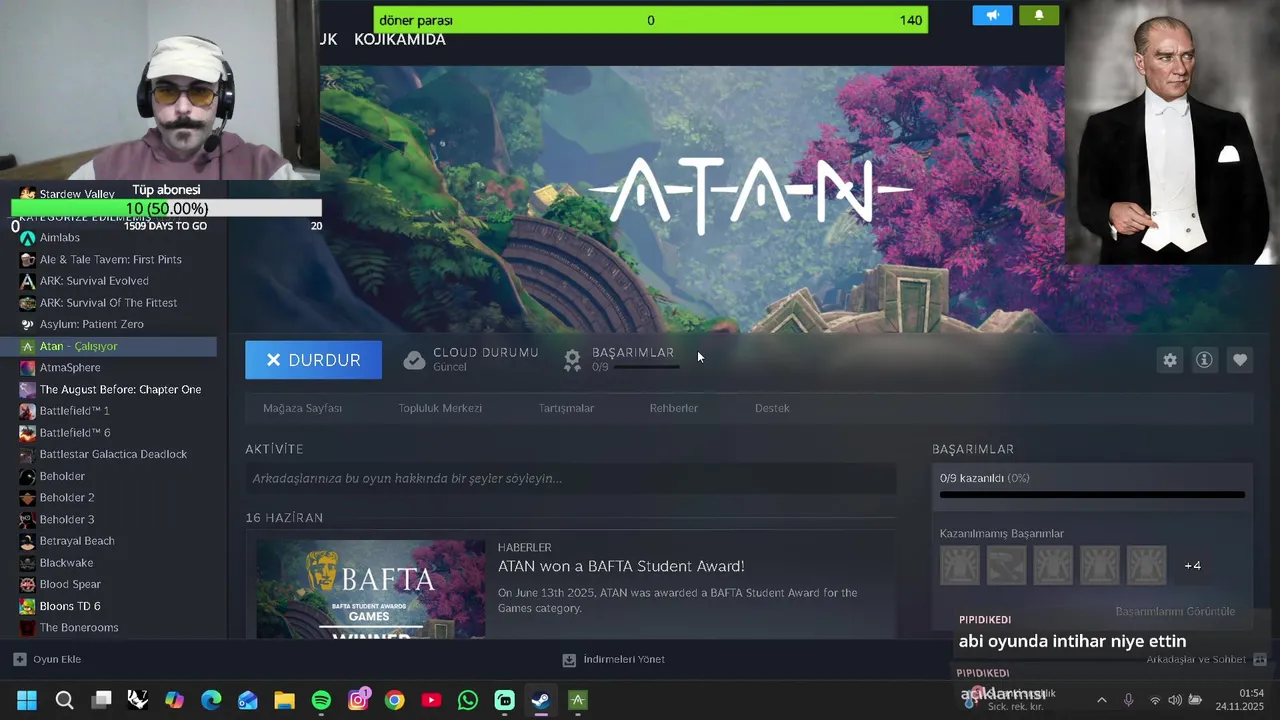Open the Rehberler tab

pos(674,408)
